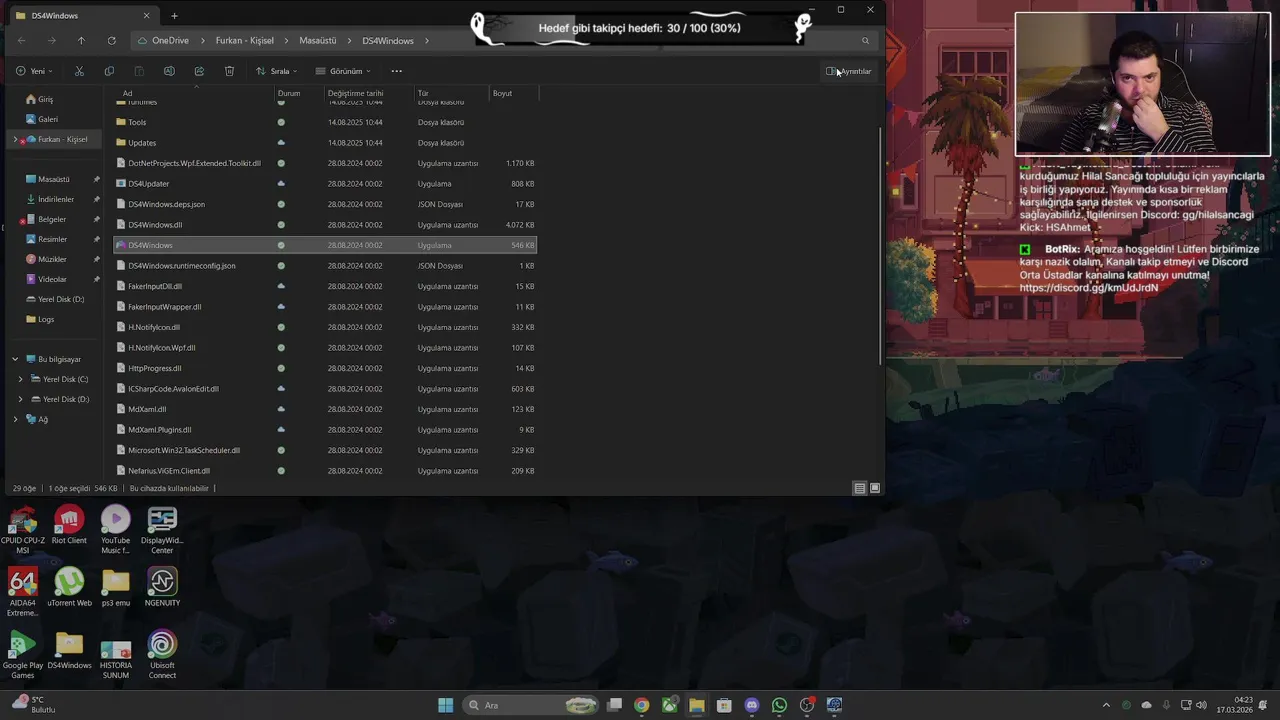Toggle the Ayrıntılar details pane
Screen dimensions: 1280x720
[849, 71]
